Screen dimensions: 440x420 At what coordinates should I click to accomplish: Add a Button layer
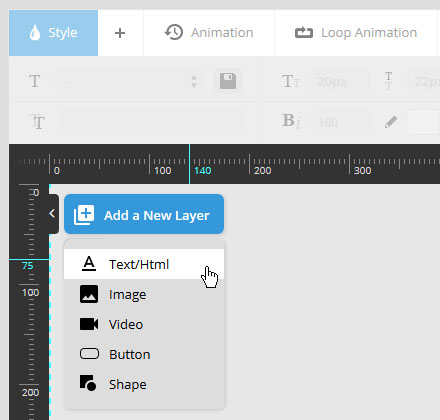click(144, 354)
